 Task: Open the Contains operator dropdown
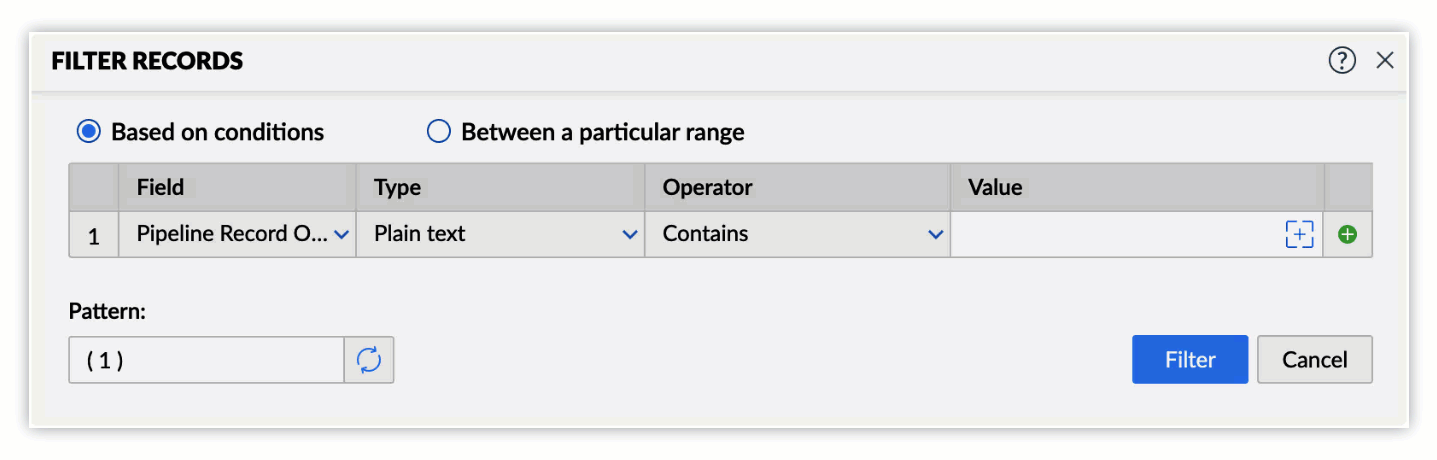click(797, 234)
